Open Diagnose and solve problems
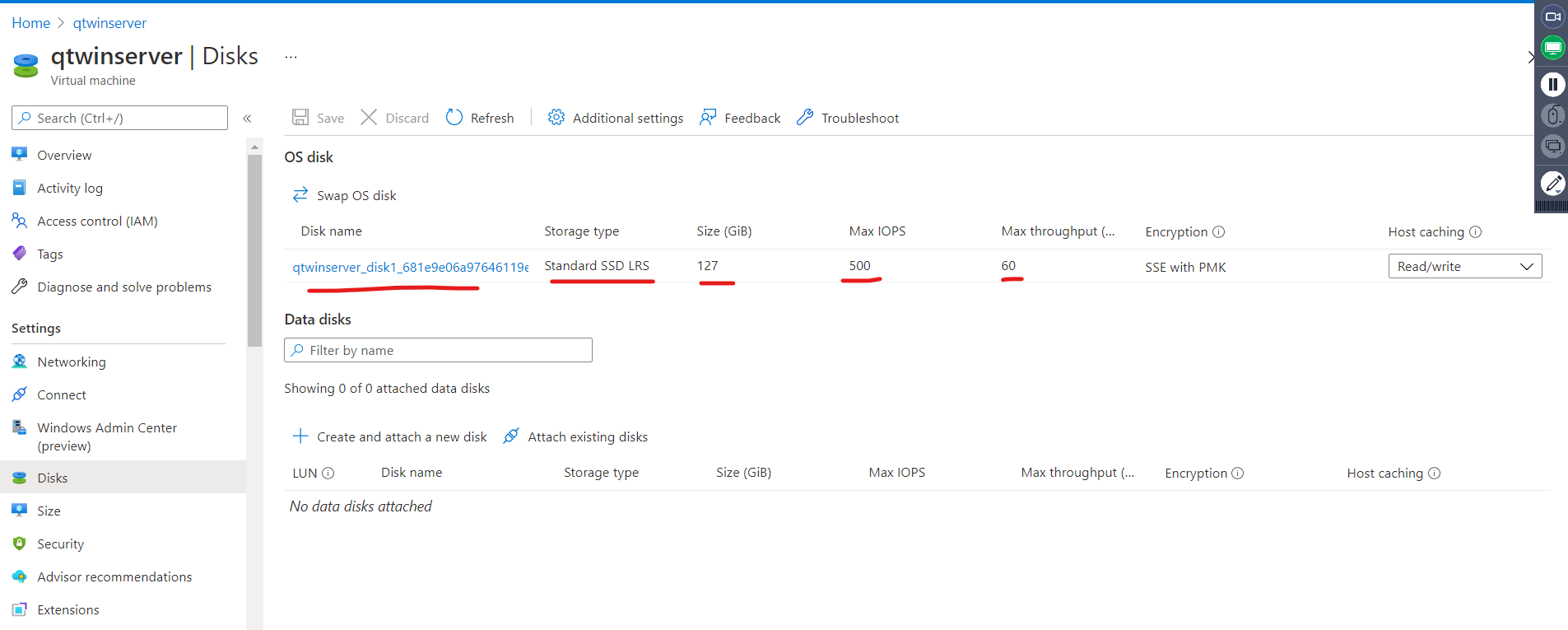 click(x=123, y=287)
